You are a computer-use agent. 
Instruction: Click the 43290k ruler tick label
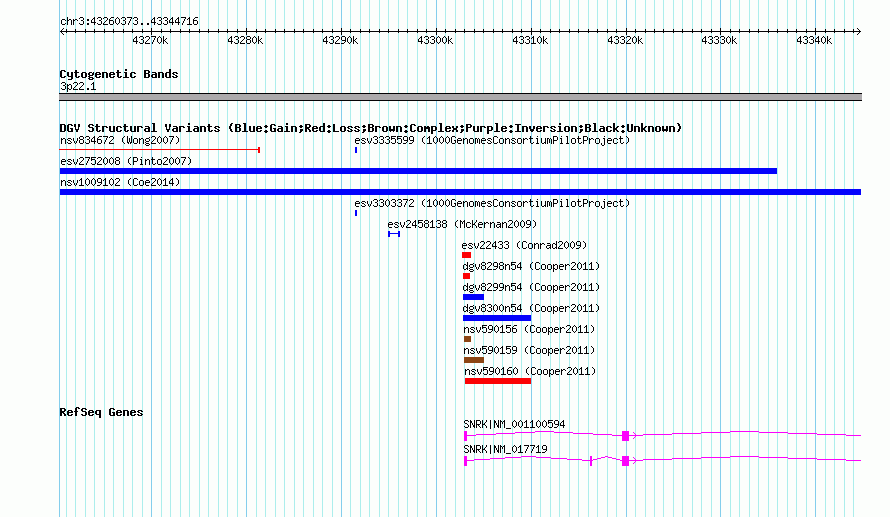point(340,40)
